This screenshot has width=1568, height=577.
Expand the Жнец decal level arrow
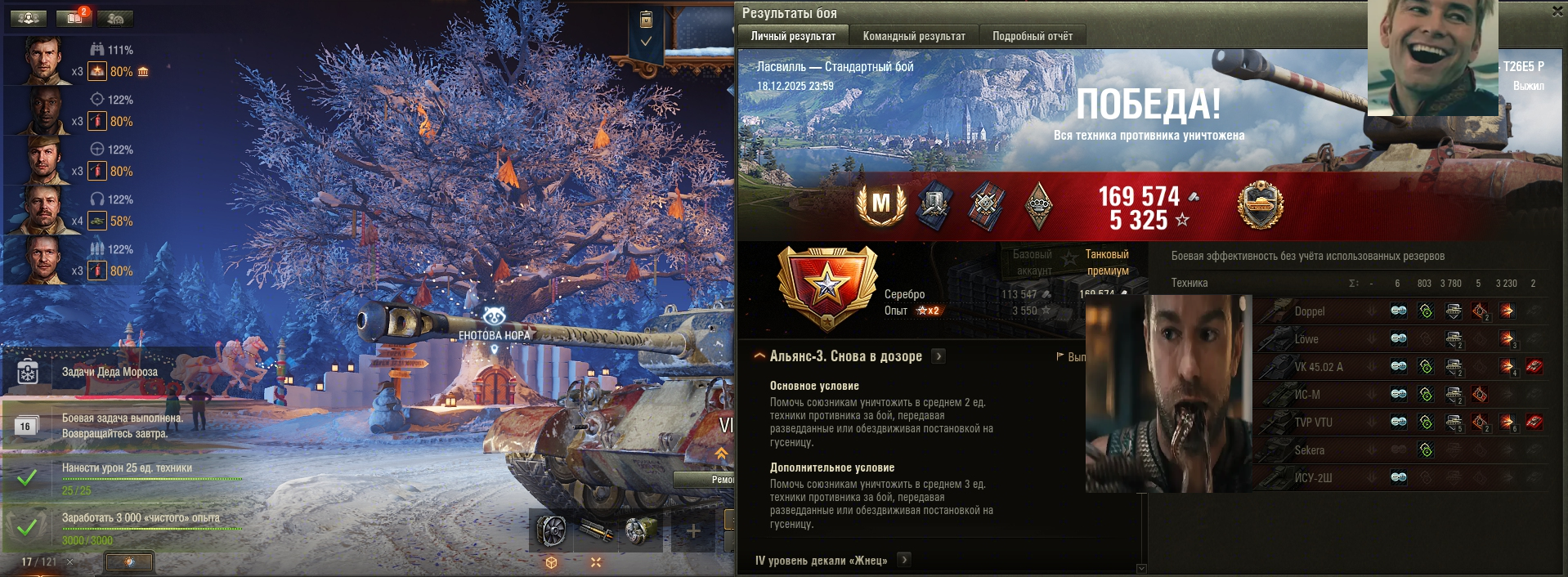[x=904, y=560]
